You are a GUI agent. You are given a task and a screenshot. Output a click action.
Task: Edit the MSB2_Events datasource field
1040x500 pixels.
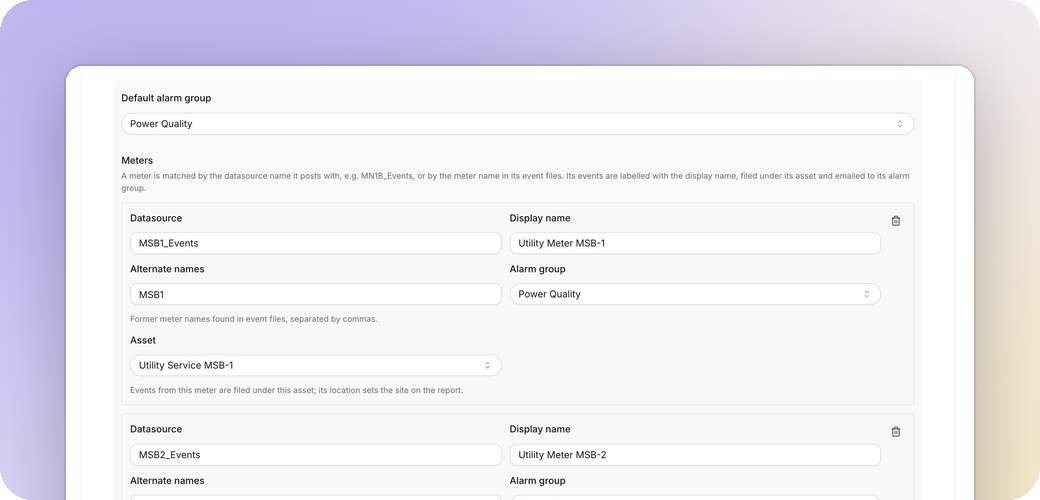pos(316,455)
